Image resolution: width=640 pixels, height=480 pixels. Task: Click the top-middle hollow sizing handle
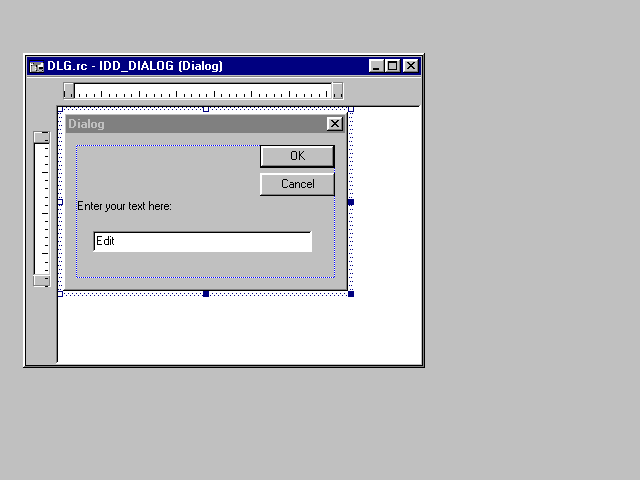click(206, 109)
